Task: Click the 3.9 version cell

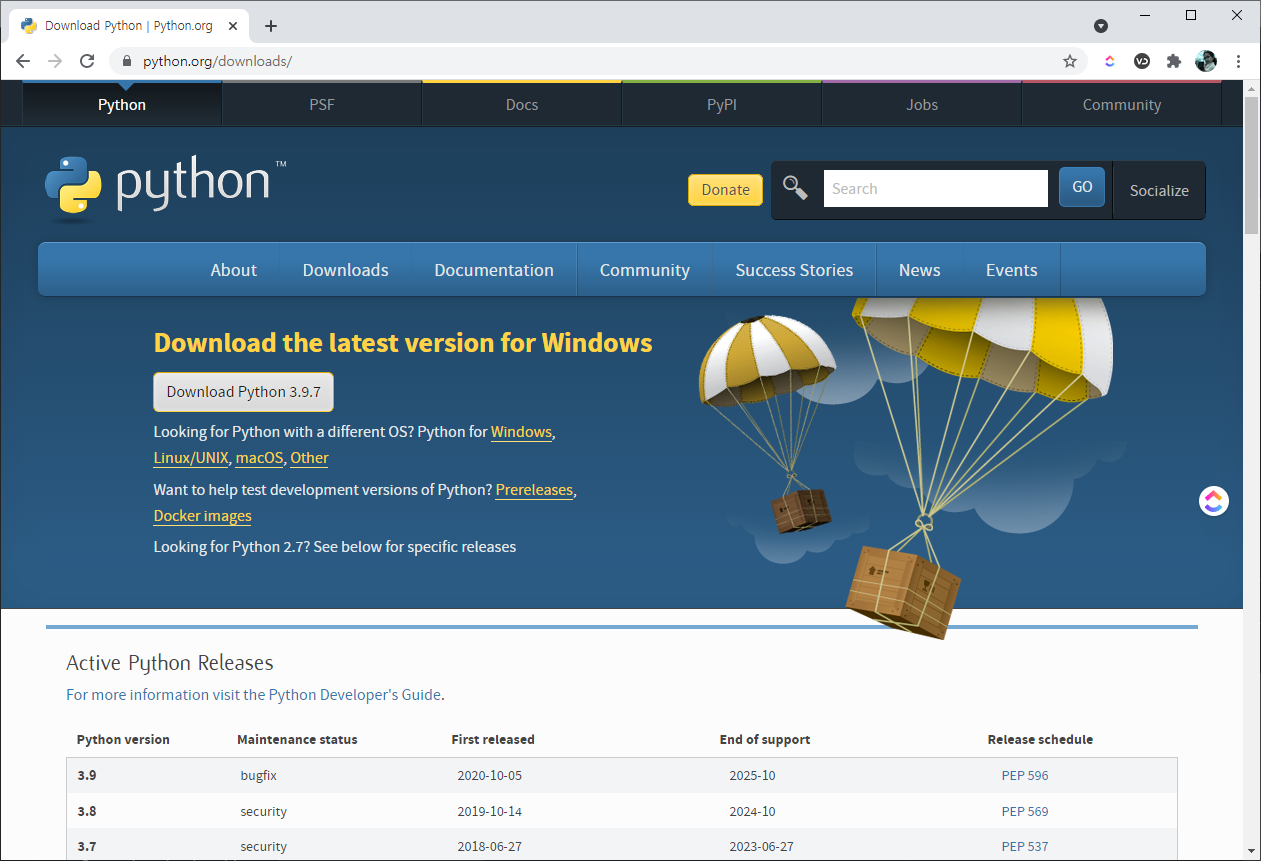Action: point(87,775)
